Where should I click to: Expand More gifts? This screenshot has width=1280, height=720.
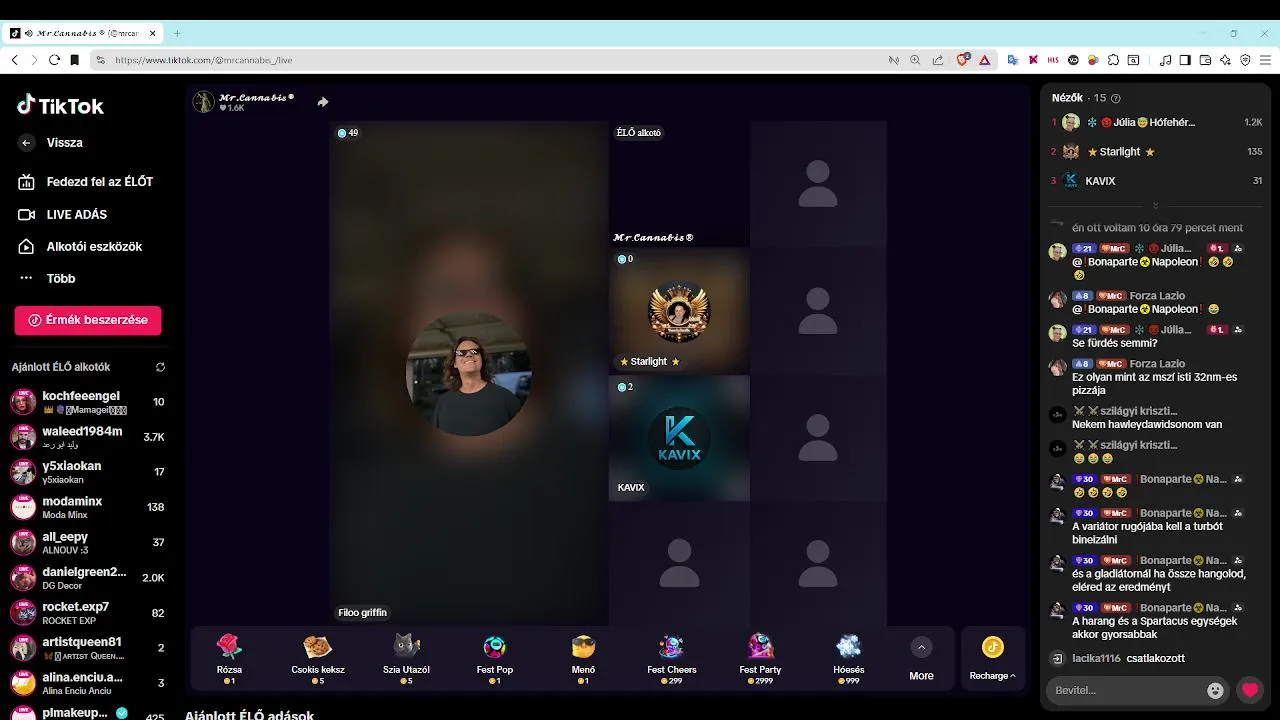(921, 659)
